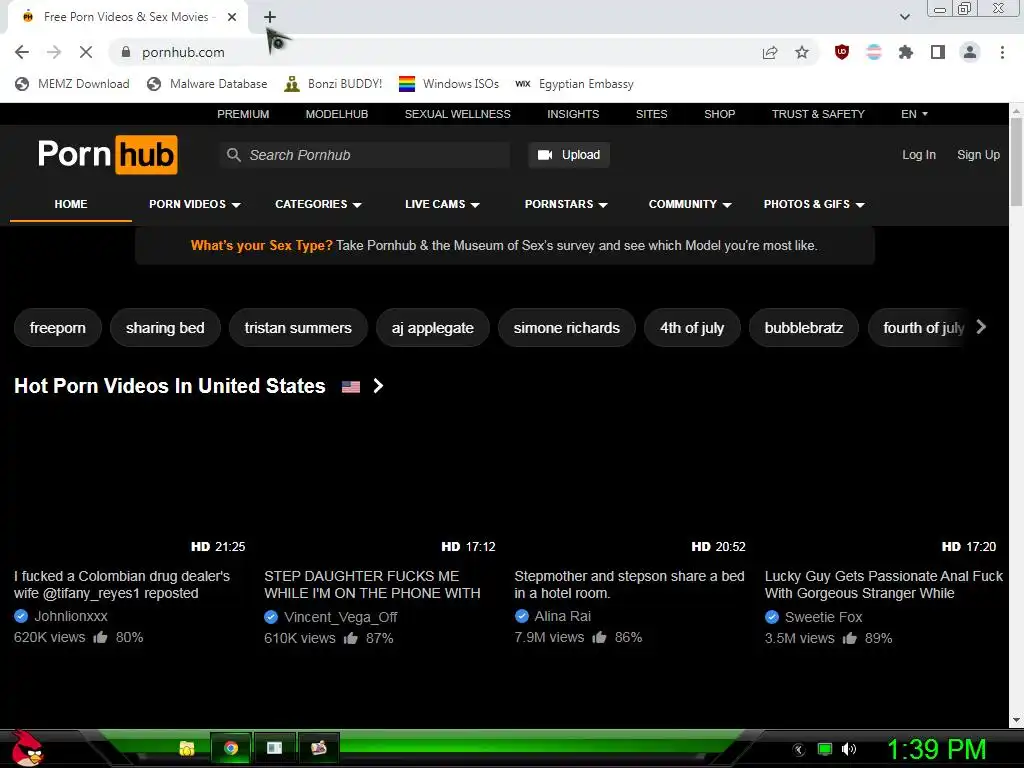Select the HOME navigation tab
1024x768 pixels.
tap(71, 204)
